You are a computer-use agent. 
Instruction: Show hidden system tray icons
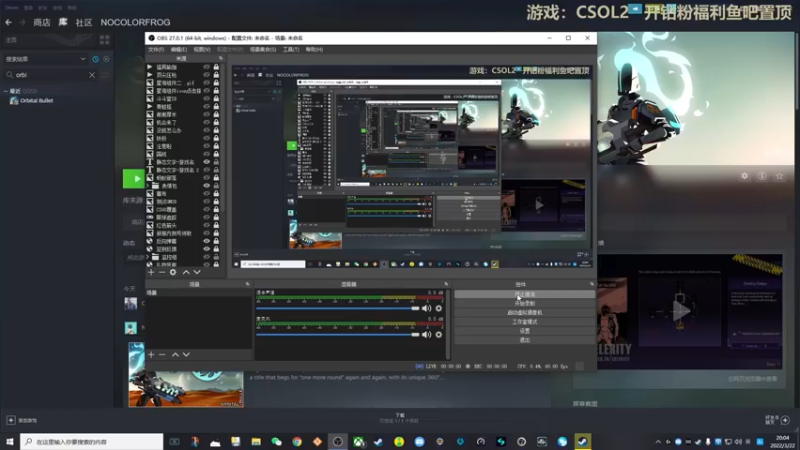[x=658, y=442]
